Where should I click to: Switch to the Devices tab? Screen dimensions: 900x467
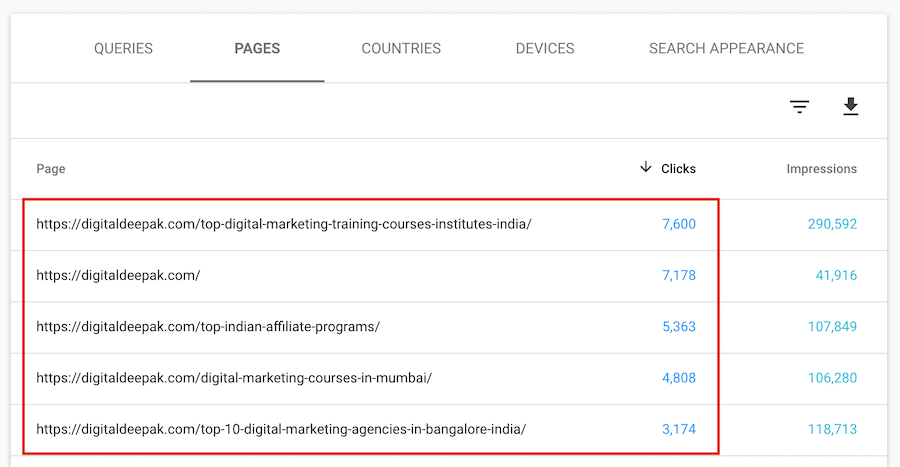545,48
